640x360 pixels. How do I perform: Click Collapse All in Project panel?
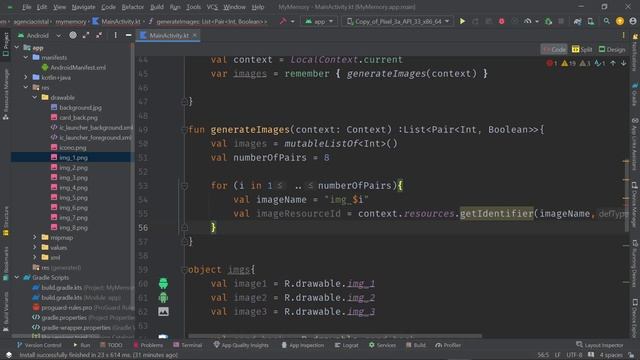coord(99,36)
